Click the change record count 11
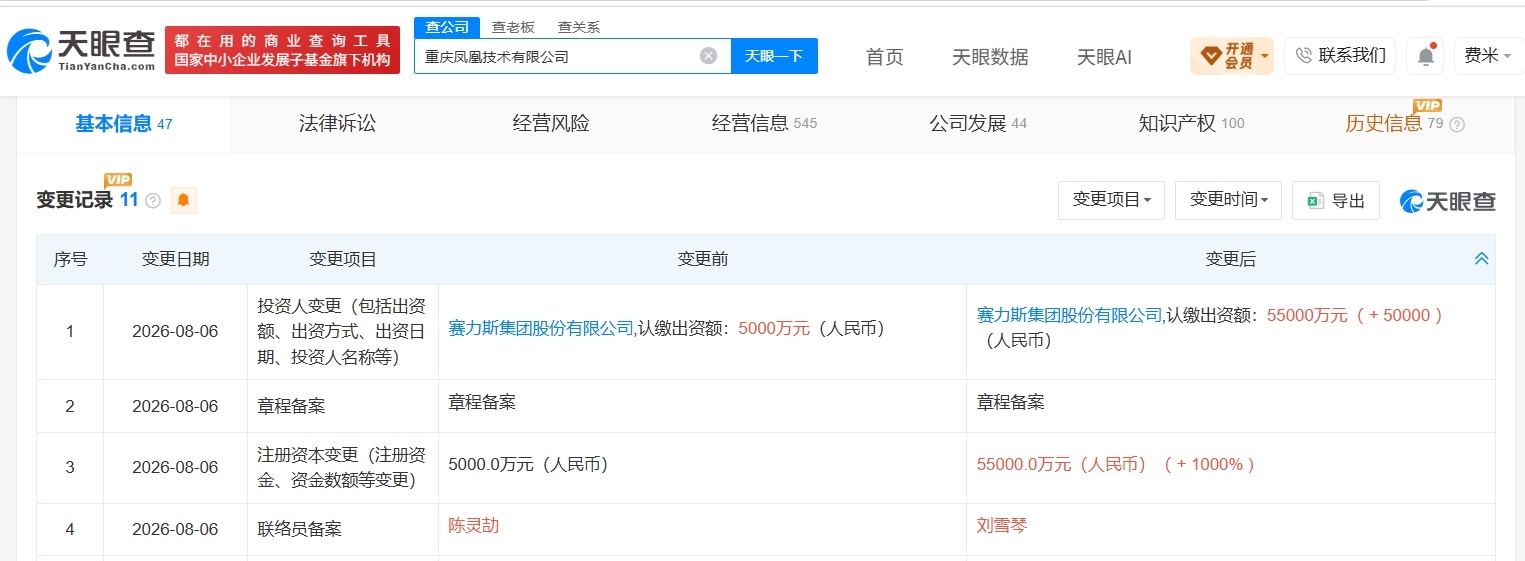The image size is (1525, 561). (129, 199)
